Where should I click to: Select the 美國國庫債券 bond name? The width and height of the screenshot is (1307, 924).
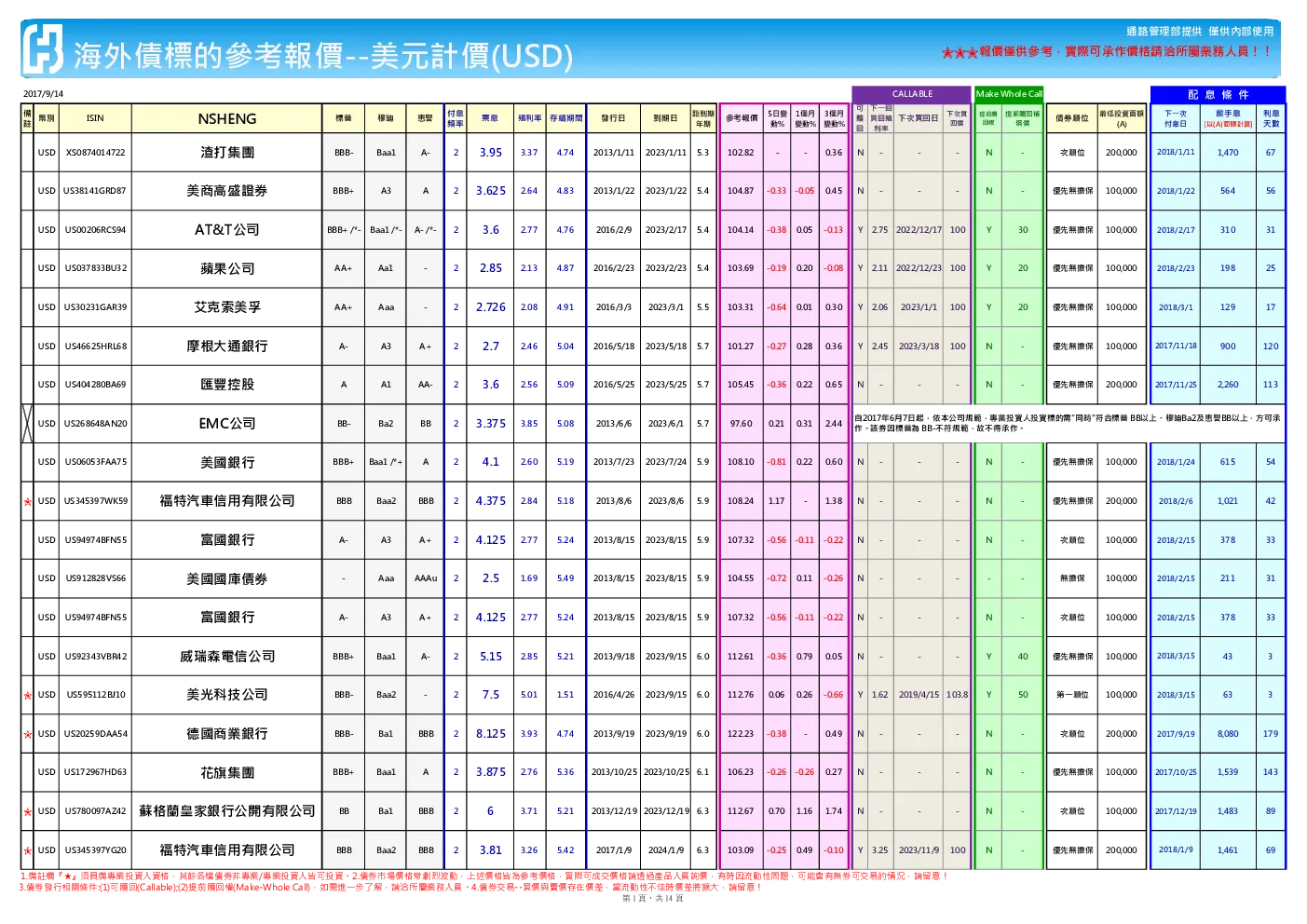pyautogui.click(x=227, y=578)
